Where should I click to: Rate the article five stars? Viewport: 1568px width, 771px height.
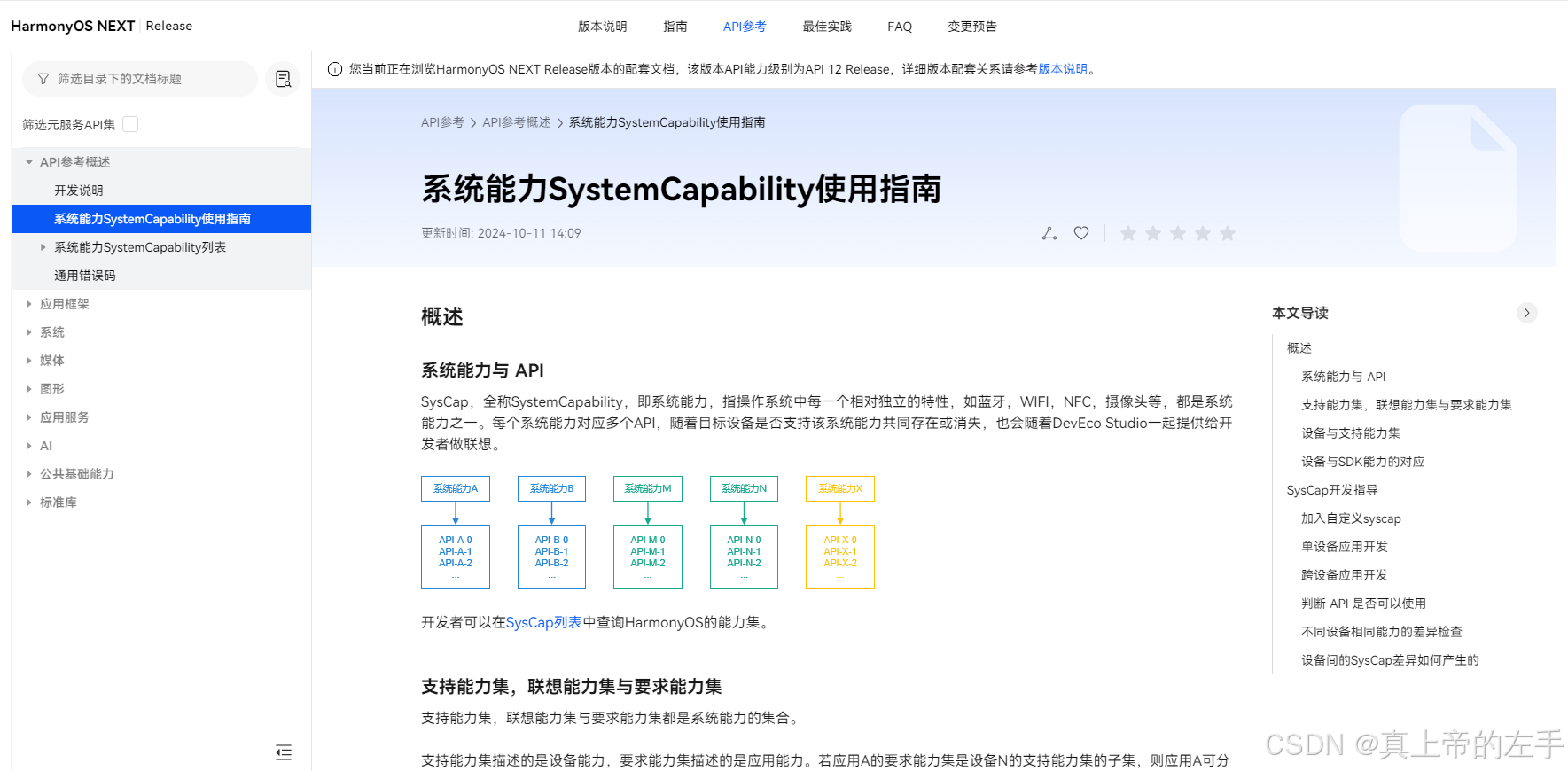tap(1228, 233)
